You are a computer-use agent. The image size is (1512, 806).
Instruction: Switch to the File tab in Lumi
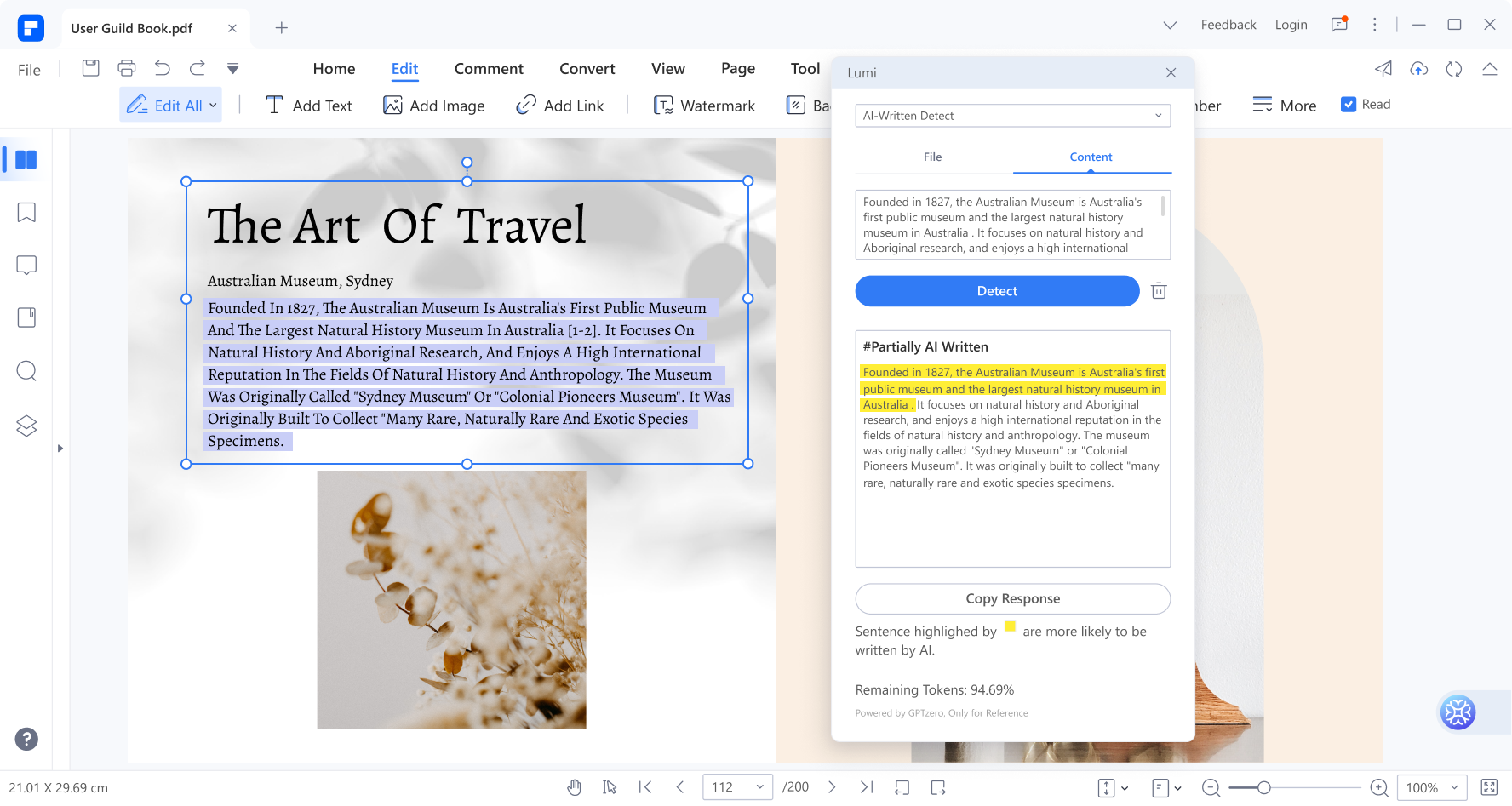point(932,157)
